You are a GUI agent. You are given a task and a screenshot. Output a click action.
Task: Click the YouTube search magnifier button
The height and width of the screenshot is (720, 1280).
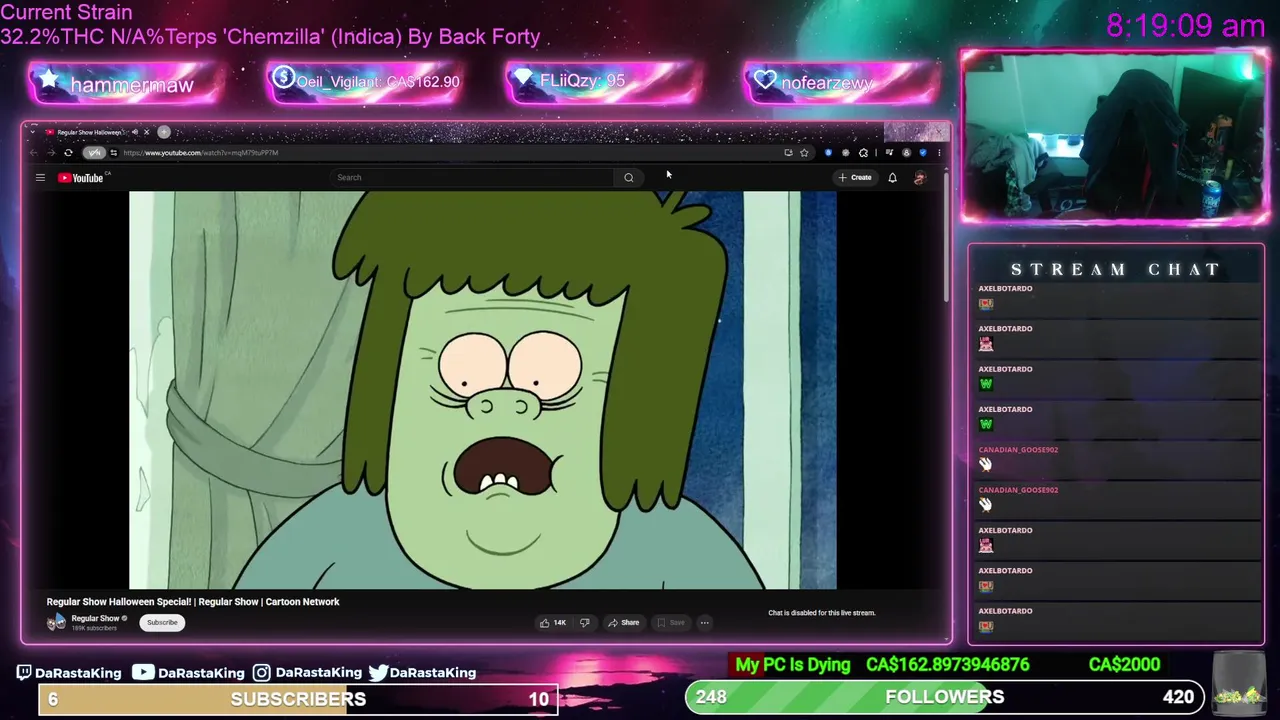point(629,178)
